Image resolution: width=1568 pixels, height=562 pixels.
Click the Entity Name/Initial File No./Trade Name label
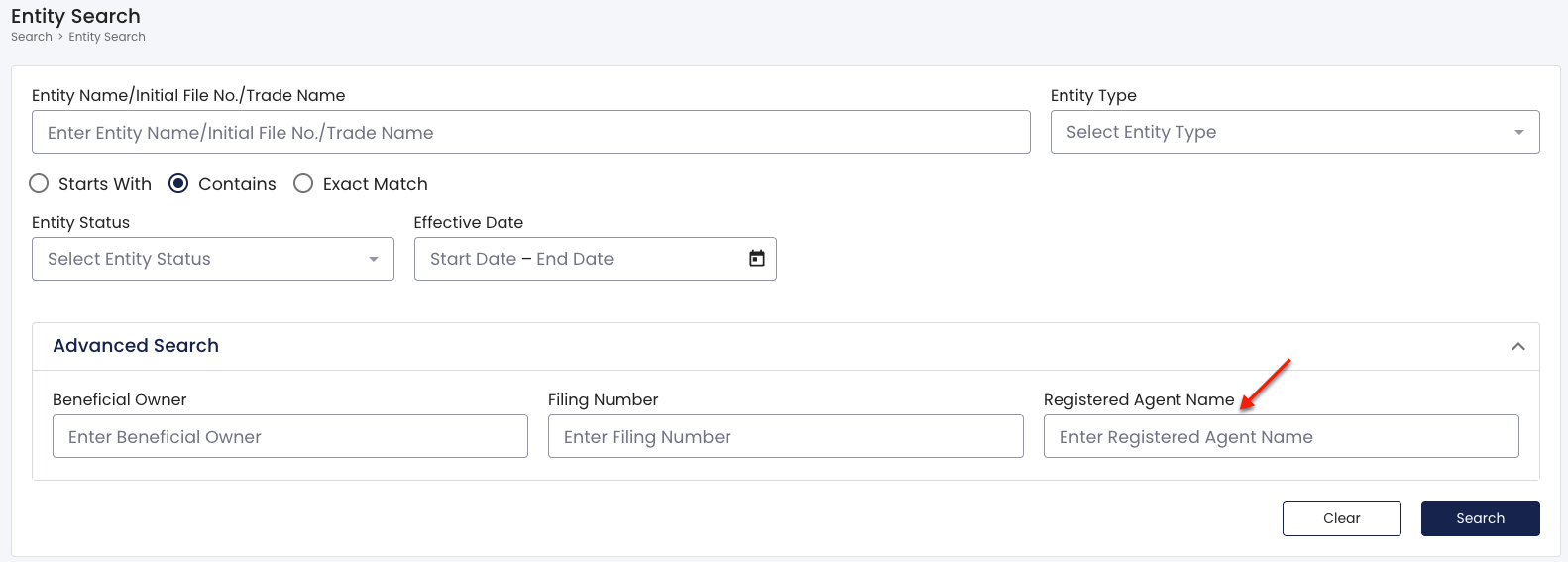[x=188, y=95]
